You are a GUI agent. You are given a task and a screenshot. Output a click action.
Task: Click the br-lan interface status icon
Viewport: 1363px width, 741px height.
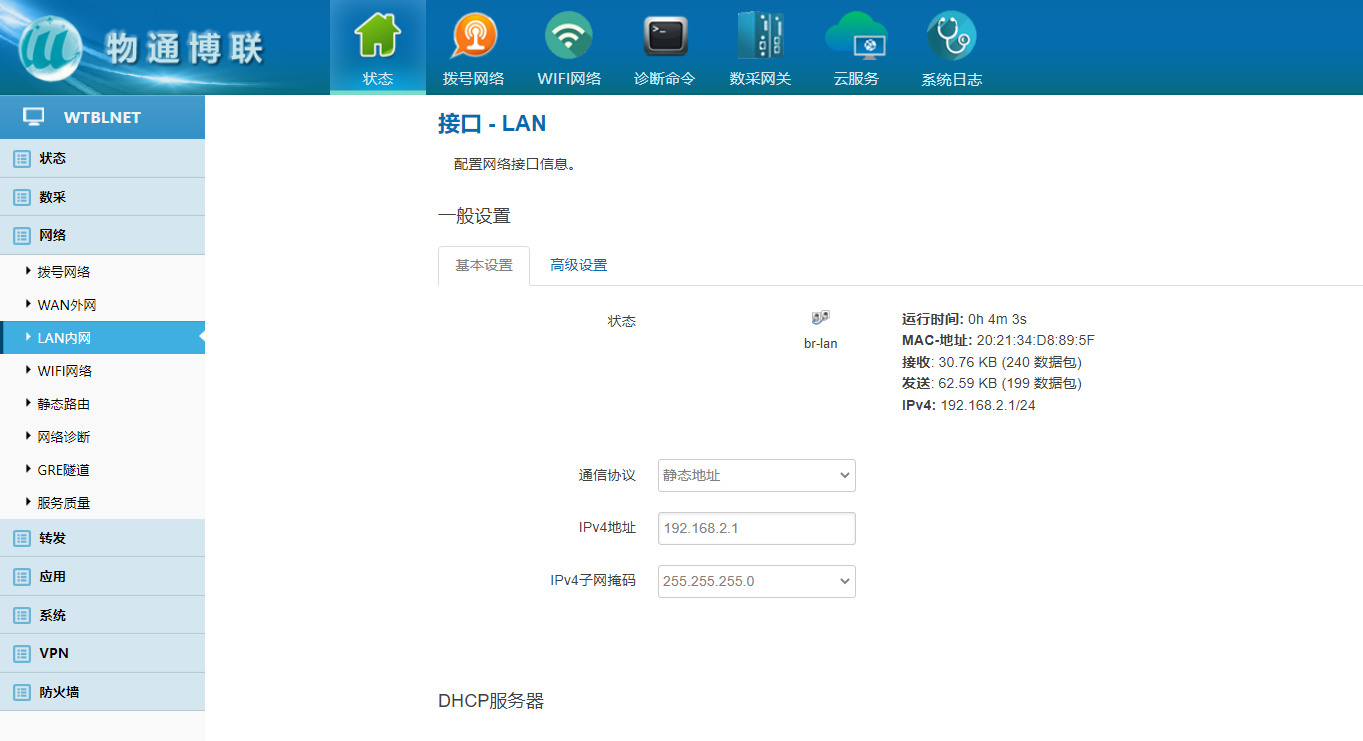click(x=820, y=318)
